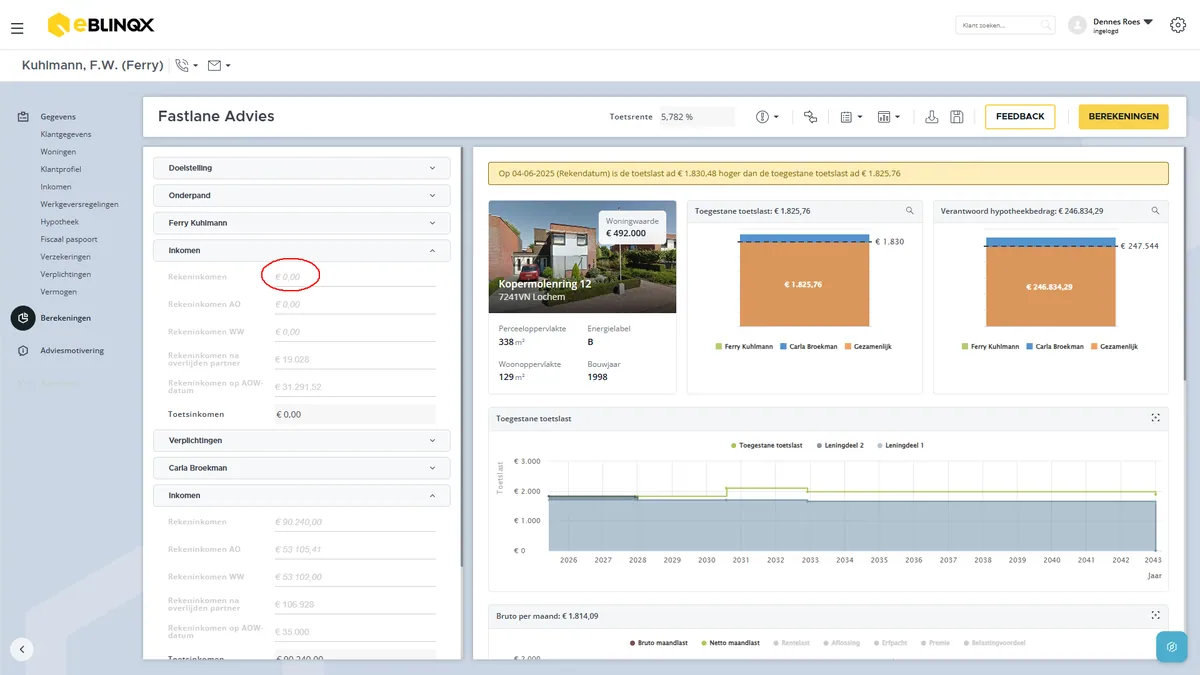This screenshot has height=675, width=1200.
Task: Toggle the Bruto maandlast legend series
Action: pyautogui.click(x=660, y=643)
